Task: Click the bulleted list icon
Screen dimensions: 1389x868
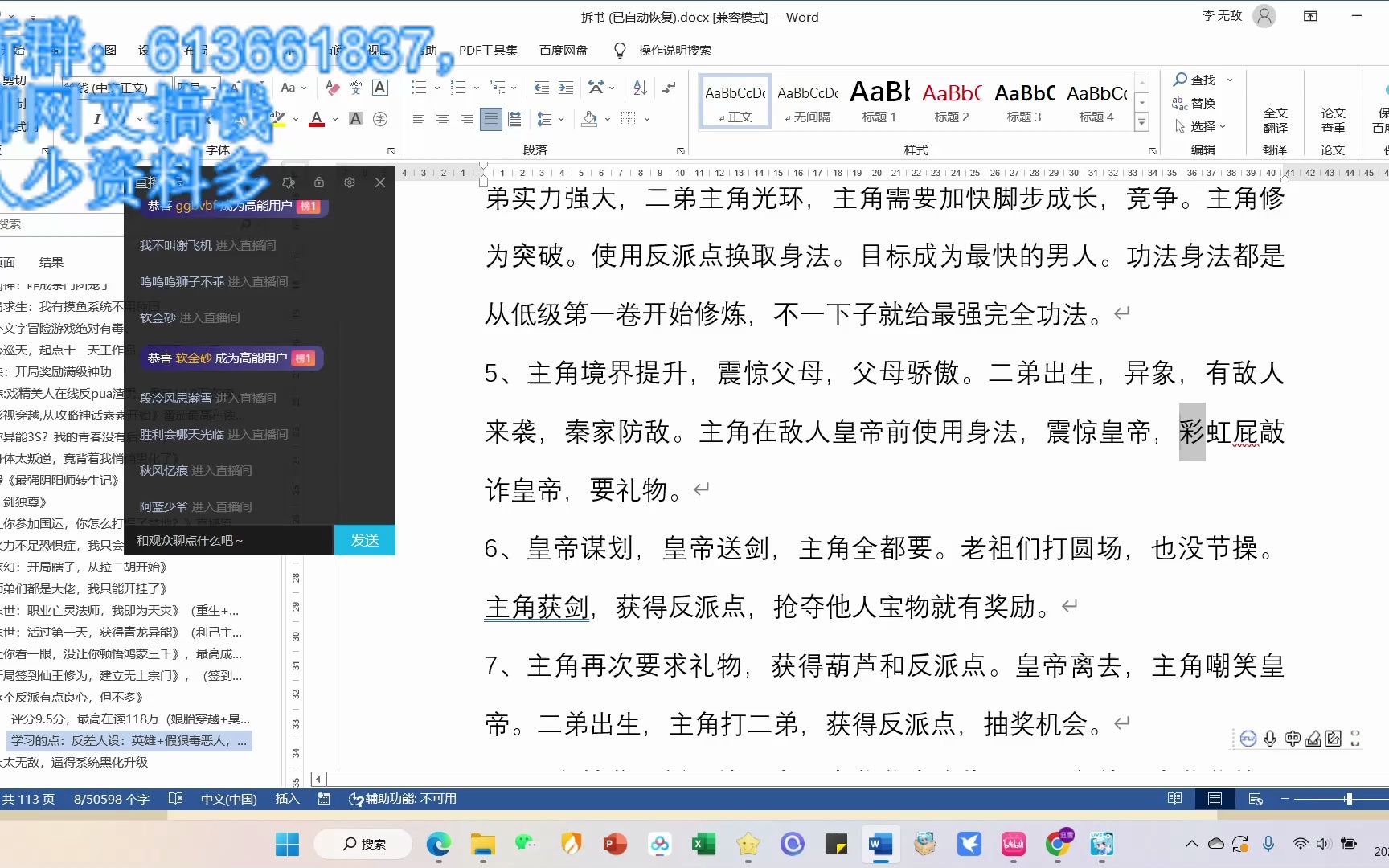Action: point(418,88)
